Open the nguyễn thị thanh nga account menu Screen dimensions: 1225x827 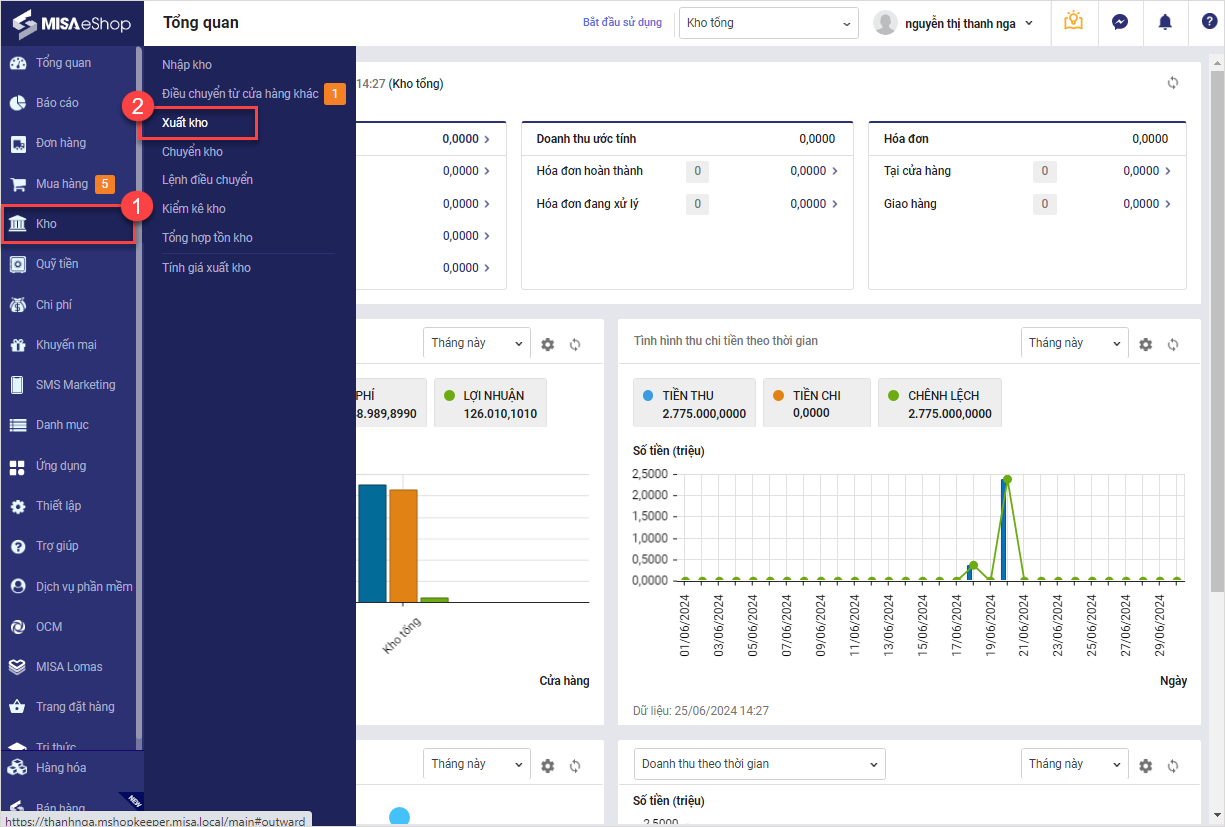point(954,23)
